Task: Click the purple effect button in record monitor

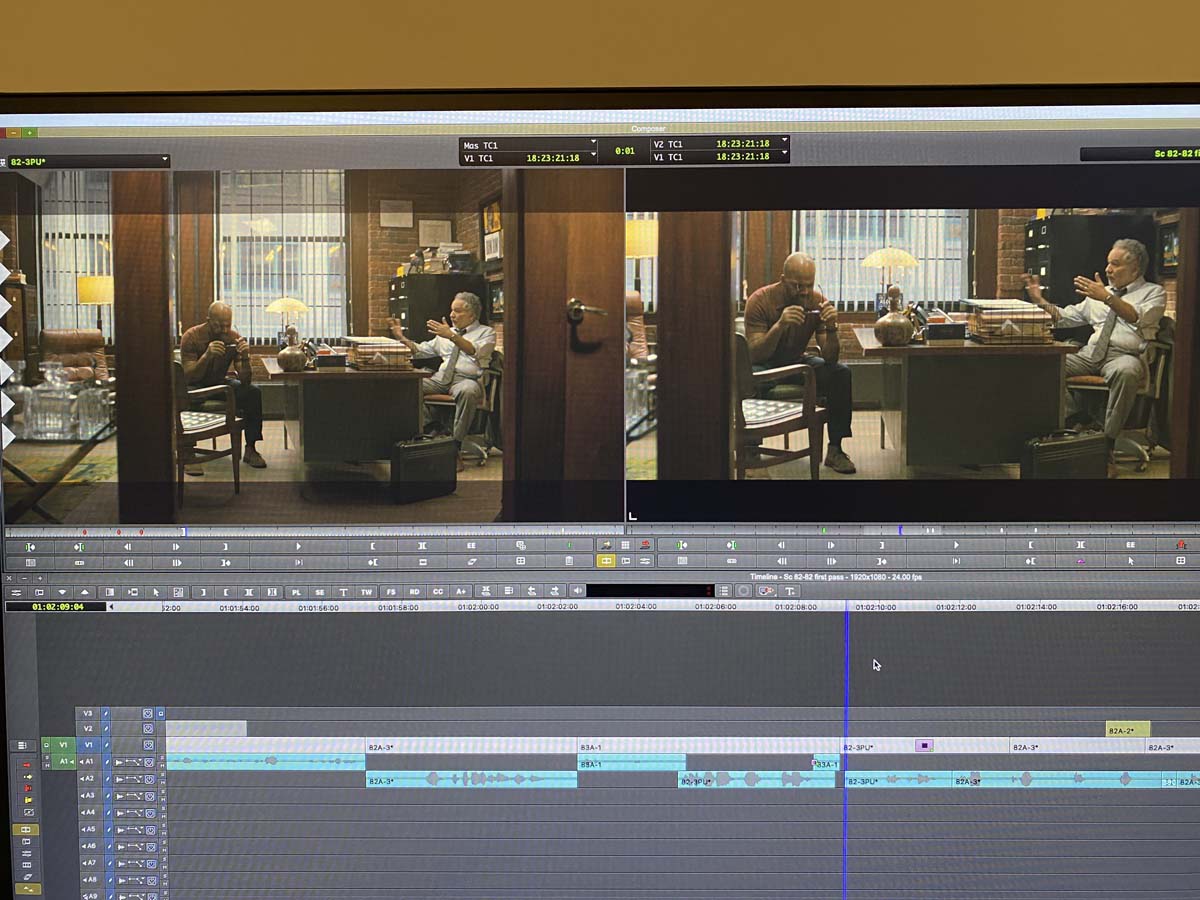Action: click(x=1080, y=562)
